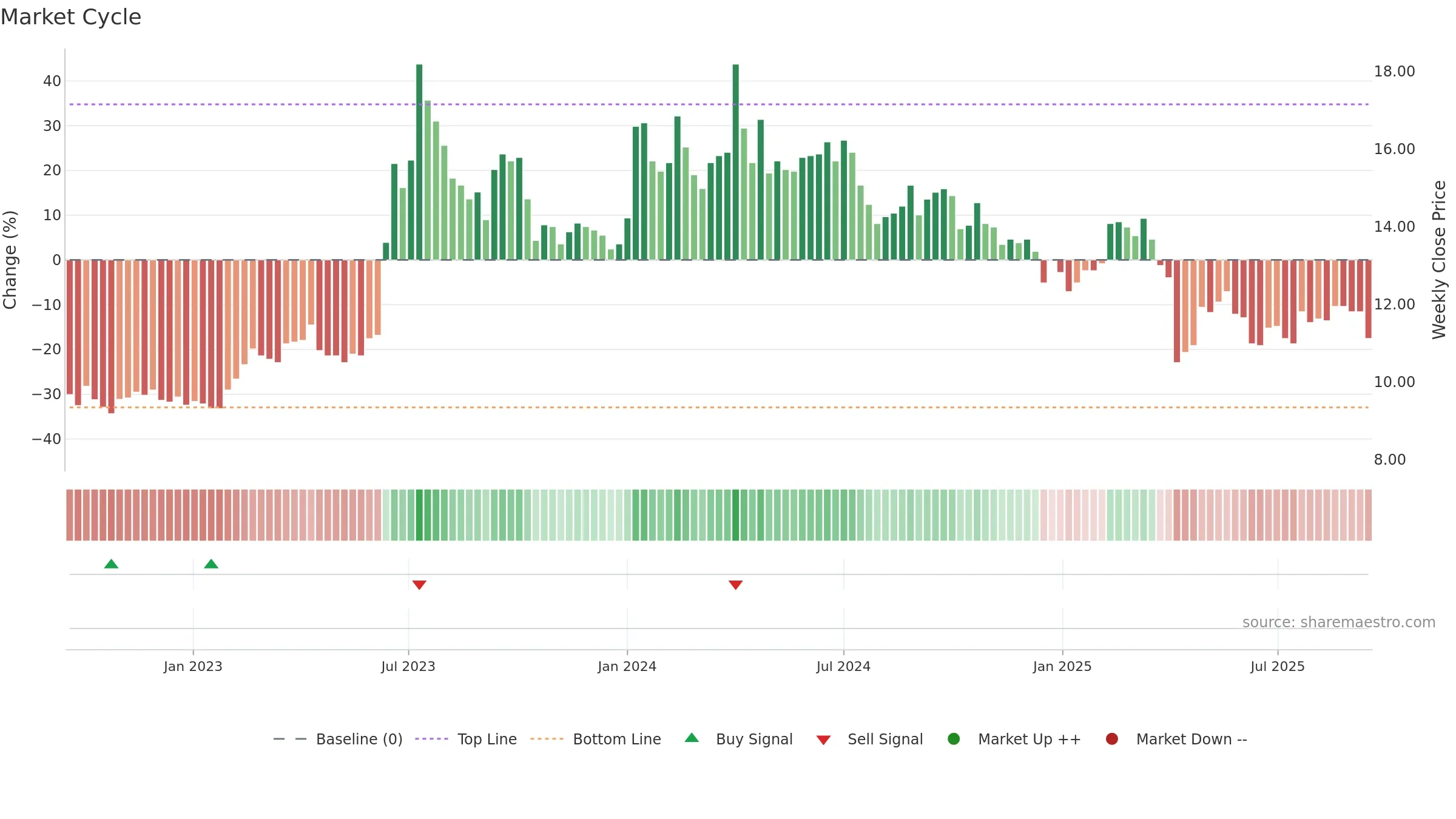Click the −30 tick on the change axis
Image resolution: width=1456 pixels, height=819 pixels.
pyautogui.click(x=47, y=394)
